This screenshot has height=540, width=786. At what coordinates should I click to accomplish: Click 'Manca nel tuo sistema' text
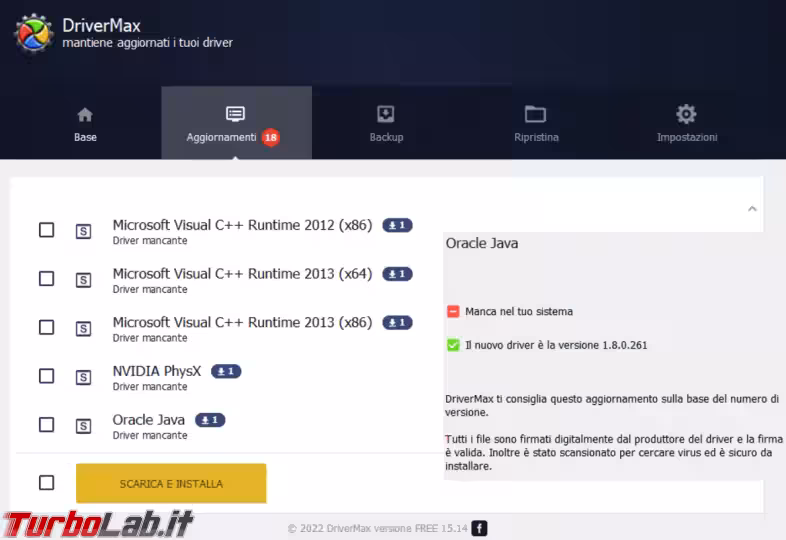click(519, 311)
